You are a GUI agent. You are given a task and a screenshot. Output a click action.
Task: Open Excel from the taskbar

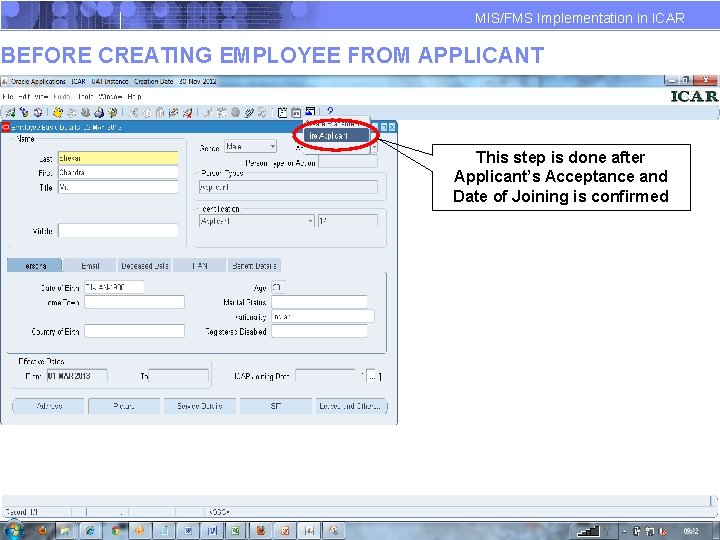point(236,531)
